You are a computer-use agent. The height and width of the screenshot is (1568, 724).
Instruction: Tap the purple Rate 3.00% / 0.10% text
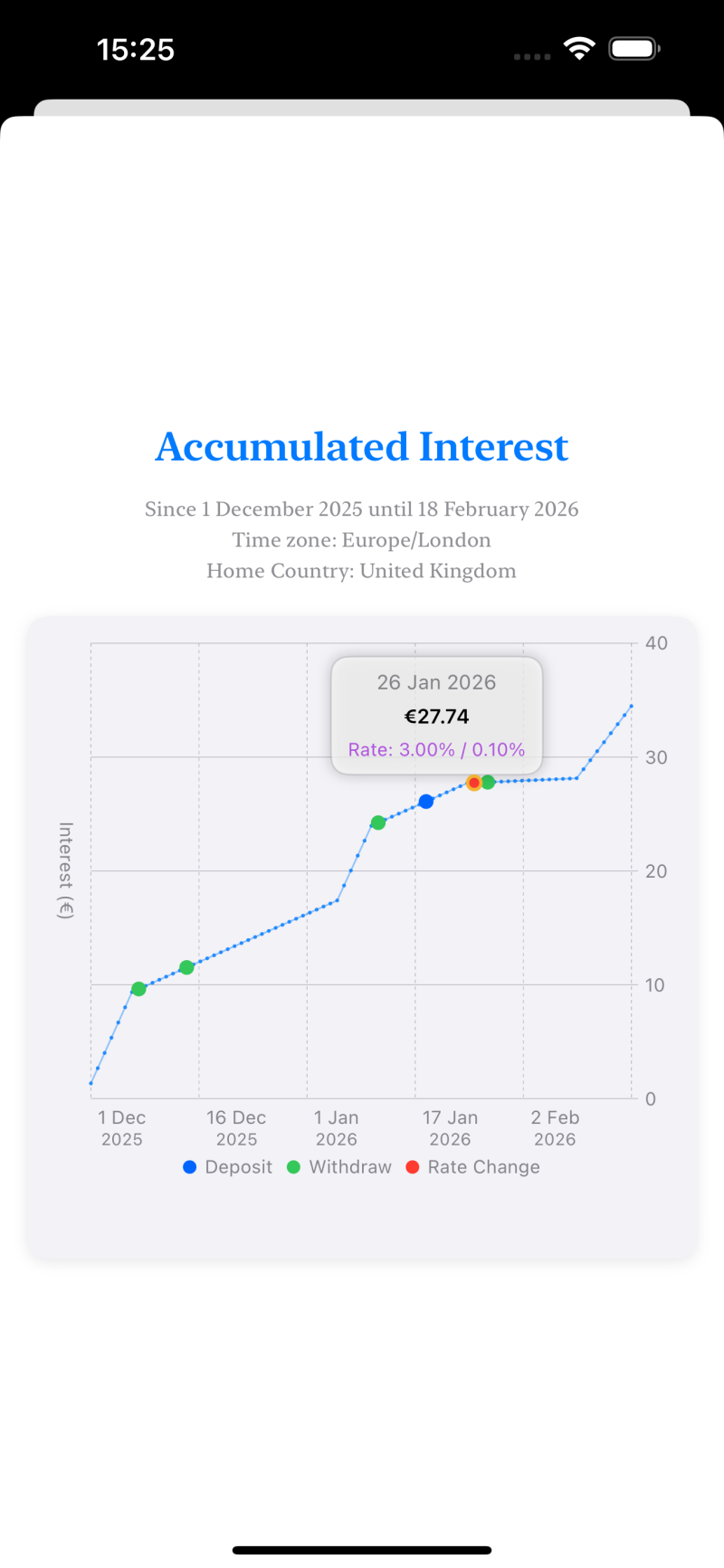pos(436,750)
